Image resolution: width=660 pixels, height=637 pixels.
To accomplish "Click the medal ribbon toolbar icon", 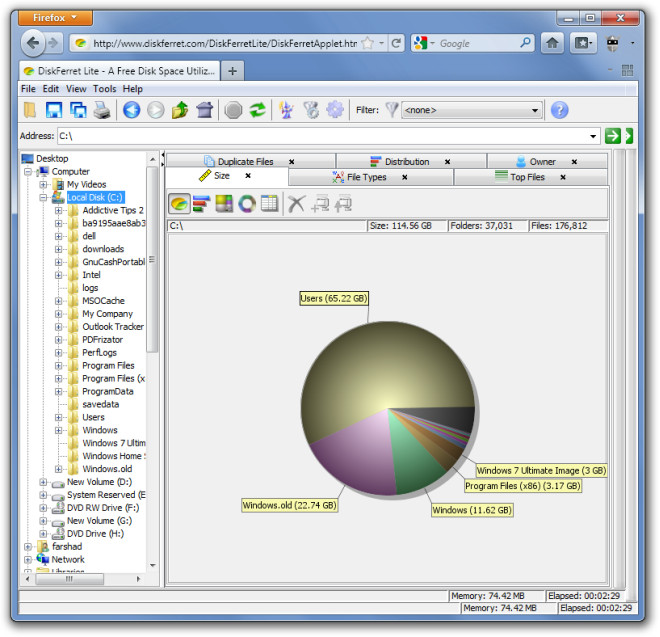I will point(311,110).
